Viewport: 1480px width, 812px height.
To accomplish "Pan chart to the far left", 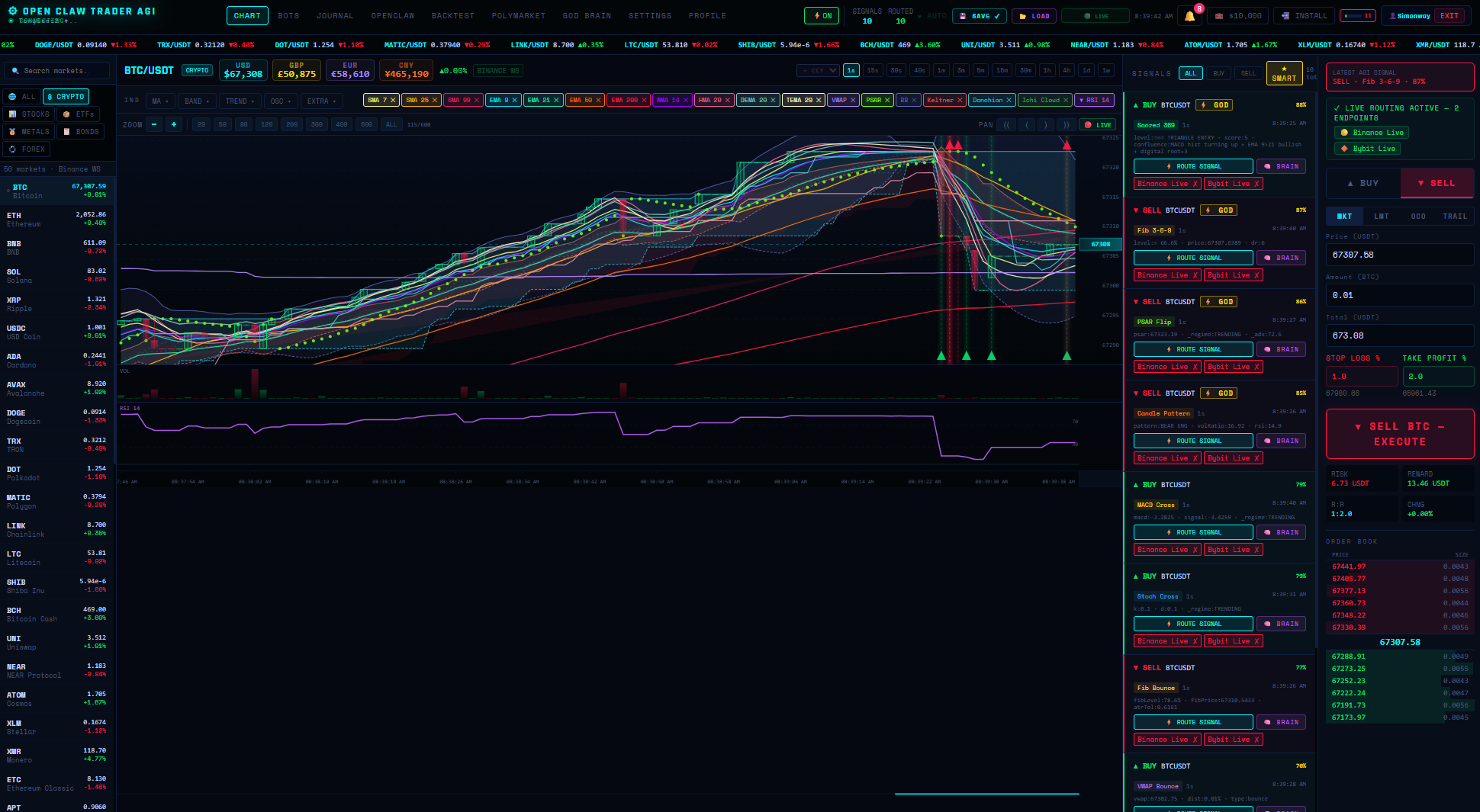I will tap(1007, 124).
